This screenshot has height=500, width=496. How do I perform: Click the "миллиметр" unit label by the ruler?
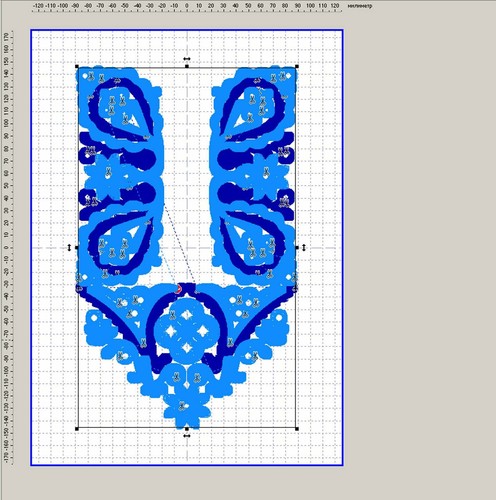[x=360, y=6]
